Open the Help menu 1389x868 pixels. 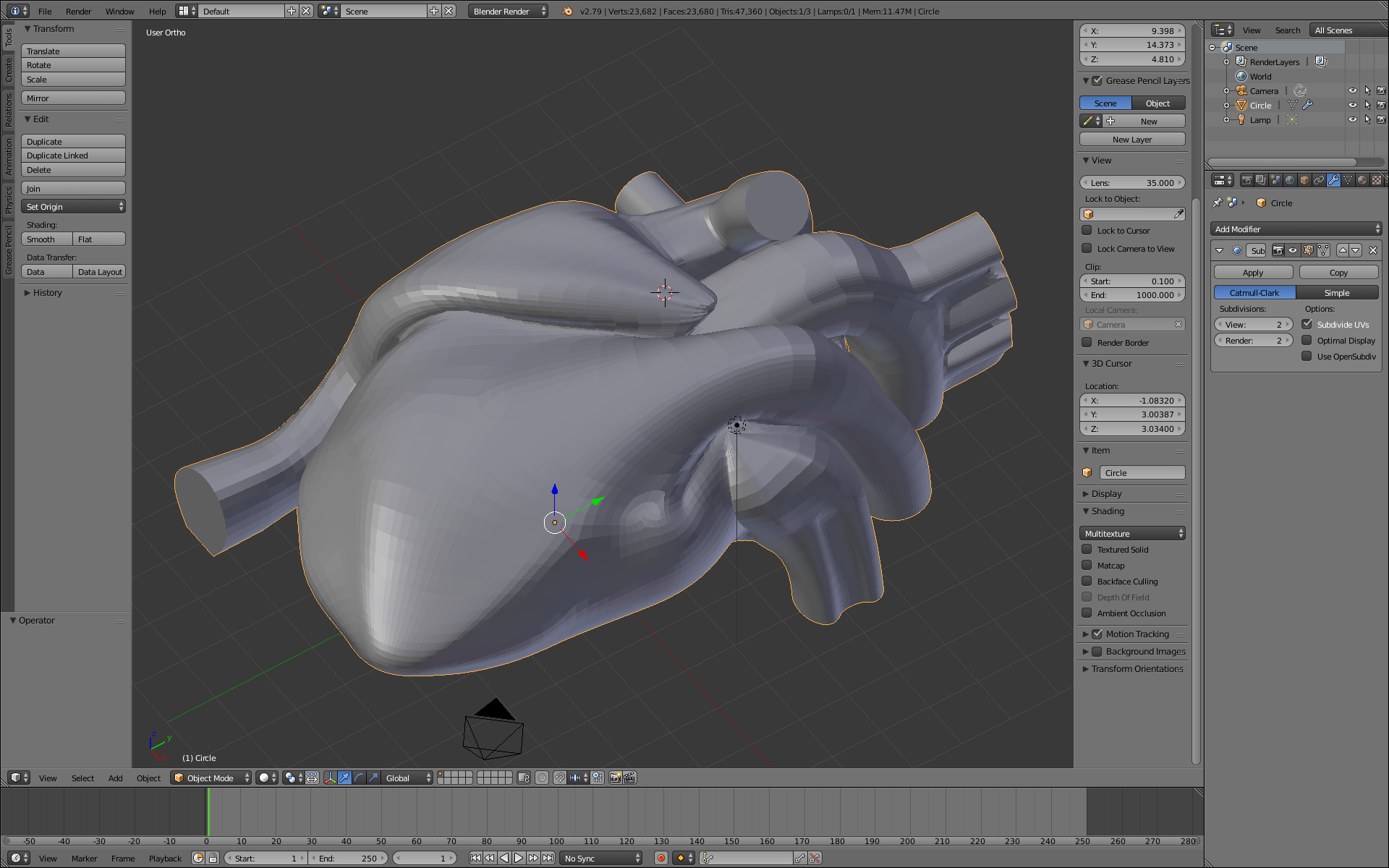158,11
